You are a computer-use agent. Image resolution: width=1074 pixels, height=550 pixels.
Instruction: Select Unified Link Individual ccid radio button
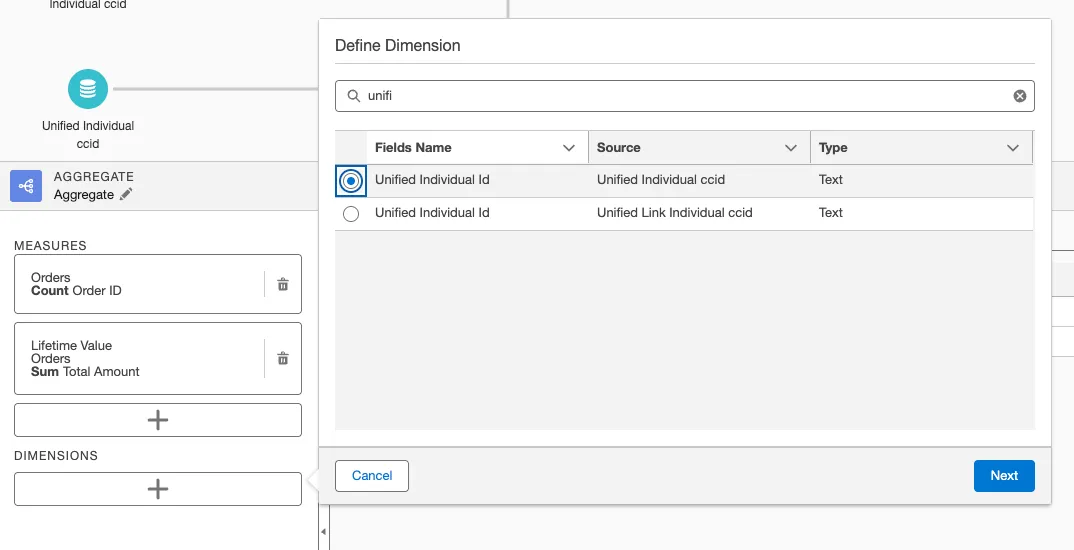[350, 213]
